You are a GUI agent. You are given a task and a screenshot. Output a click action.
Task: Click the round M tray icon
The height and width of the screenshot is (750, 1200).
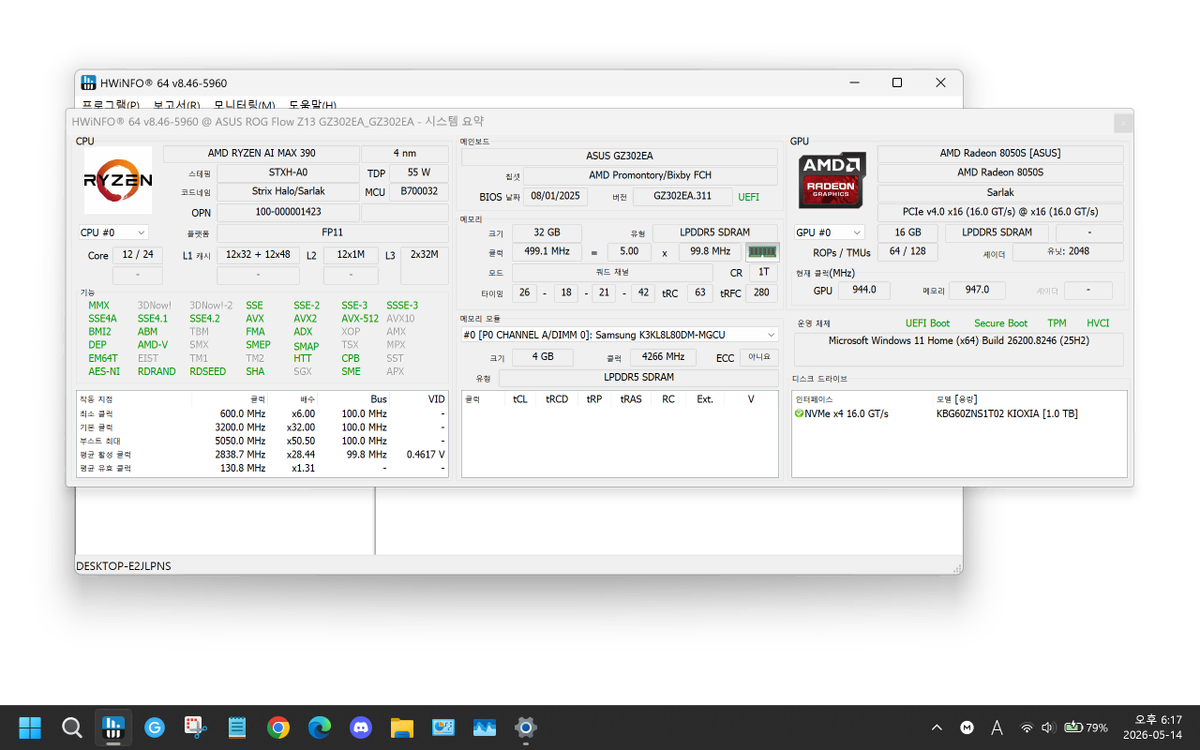click(x=967, y=727)
